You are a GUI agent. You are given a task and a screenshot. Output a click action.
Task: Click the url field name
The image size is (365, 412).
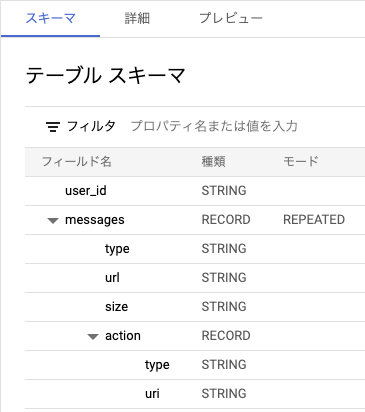click(112, 278)
